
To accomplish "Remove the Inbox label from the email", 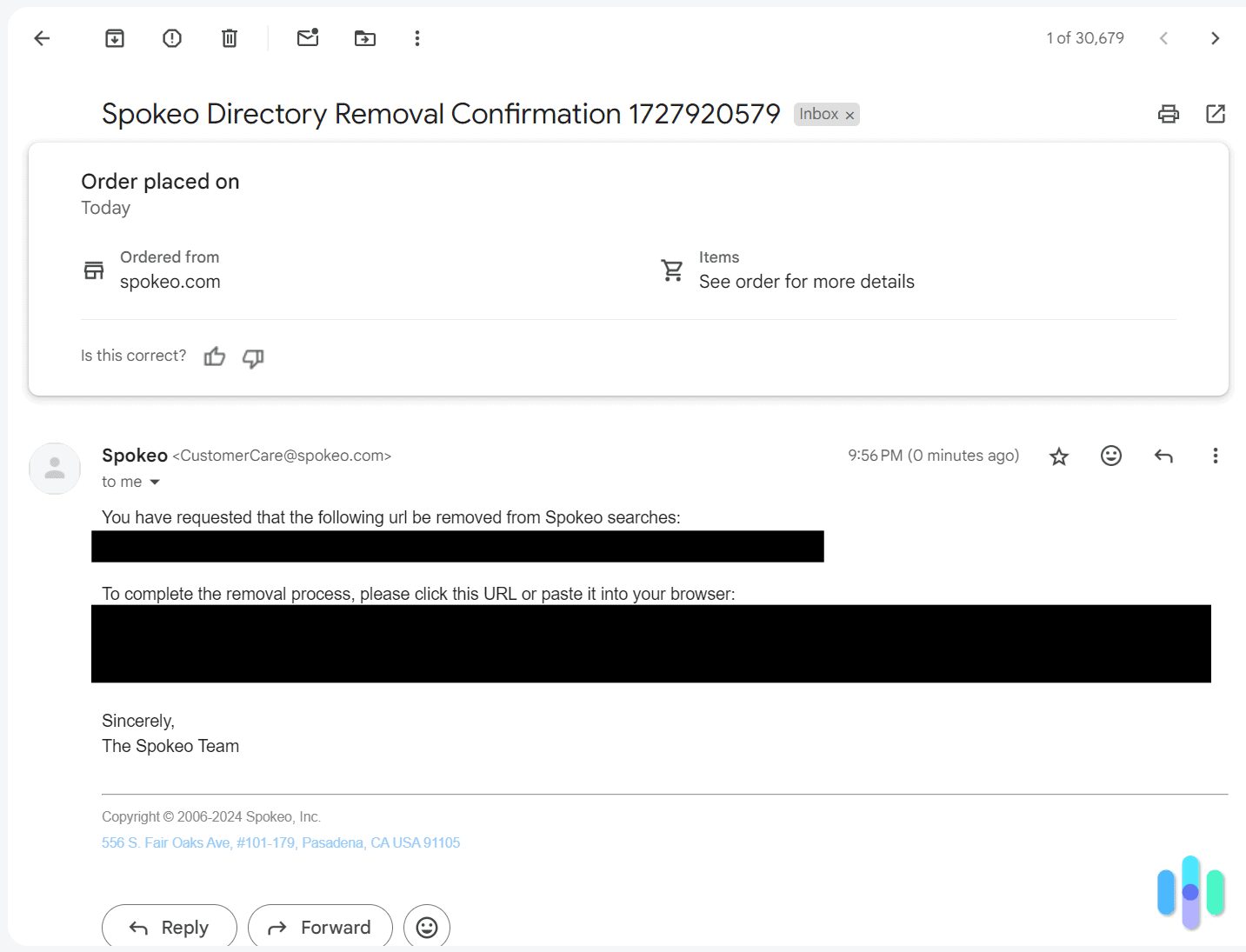I will coord(849,114).
